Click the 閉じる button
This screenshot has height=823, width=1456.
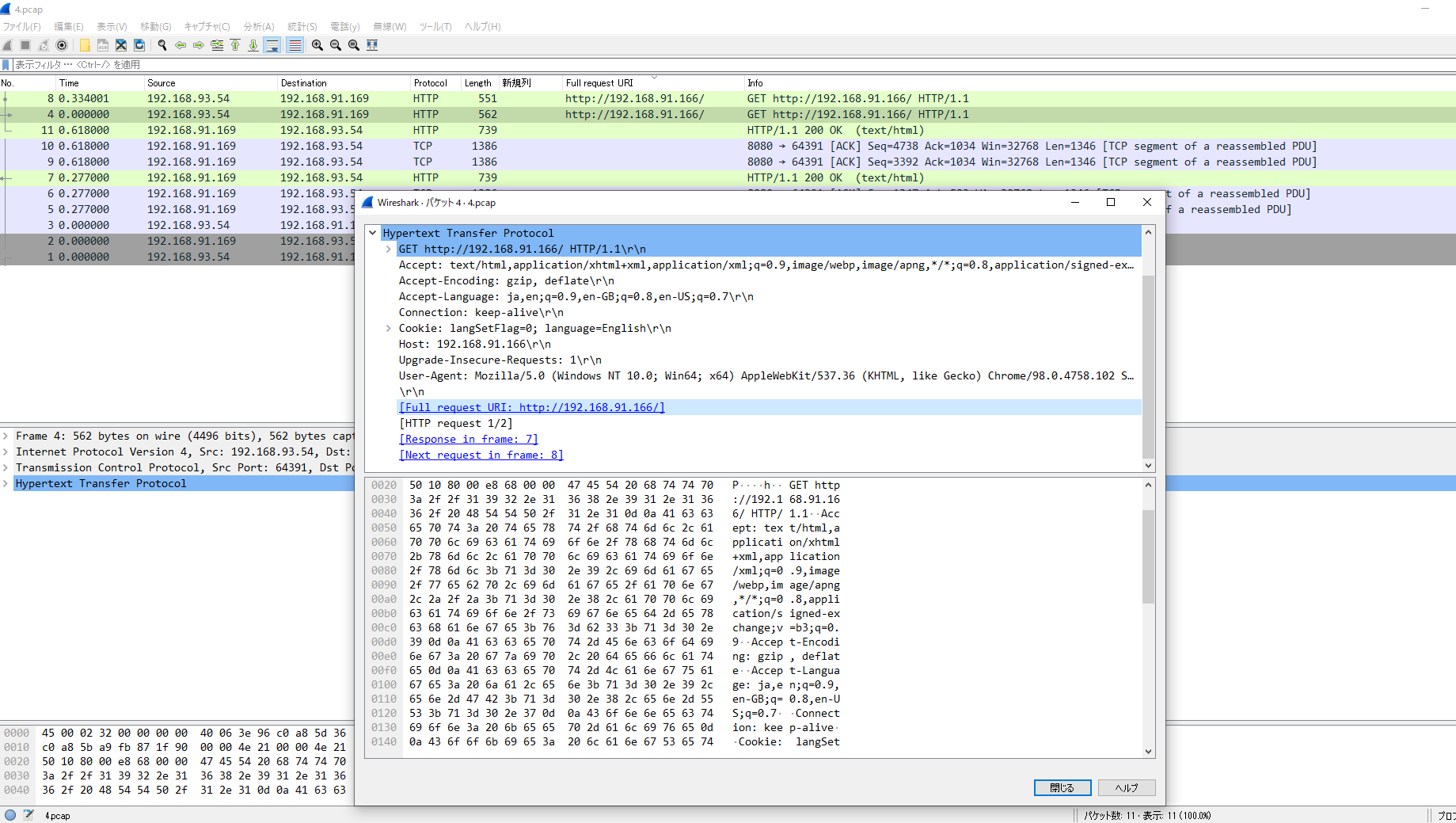point(1063,787)
